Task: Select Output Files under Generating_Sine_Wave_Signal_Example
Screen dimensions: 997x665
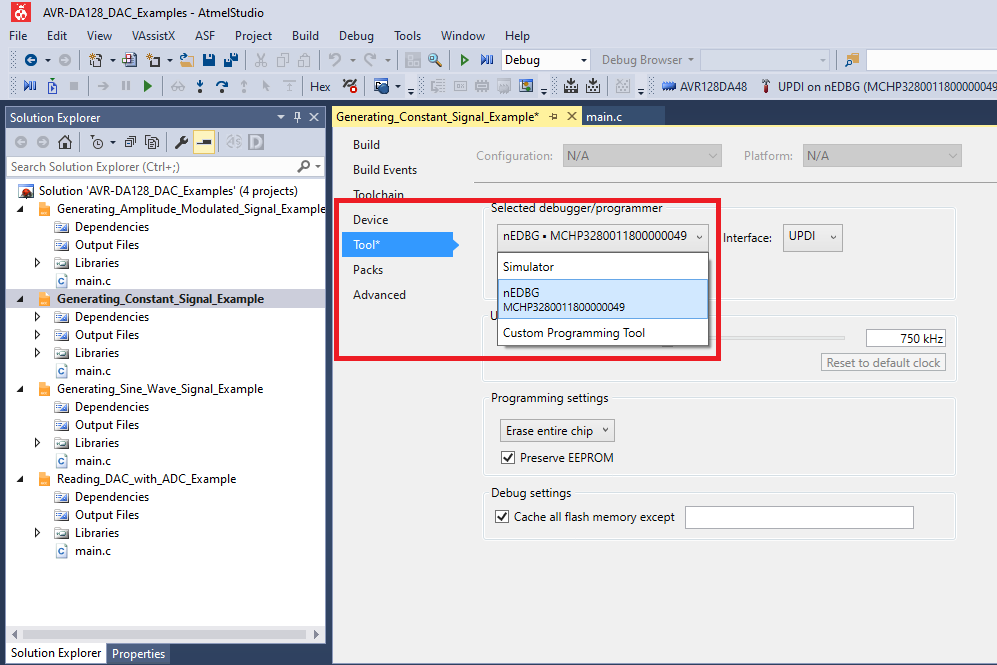Action: 107,425
